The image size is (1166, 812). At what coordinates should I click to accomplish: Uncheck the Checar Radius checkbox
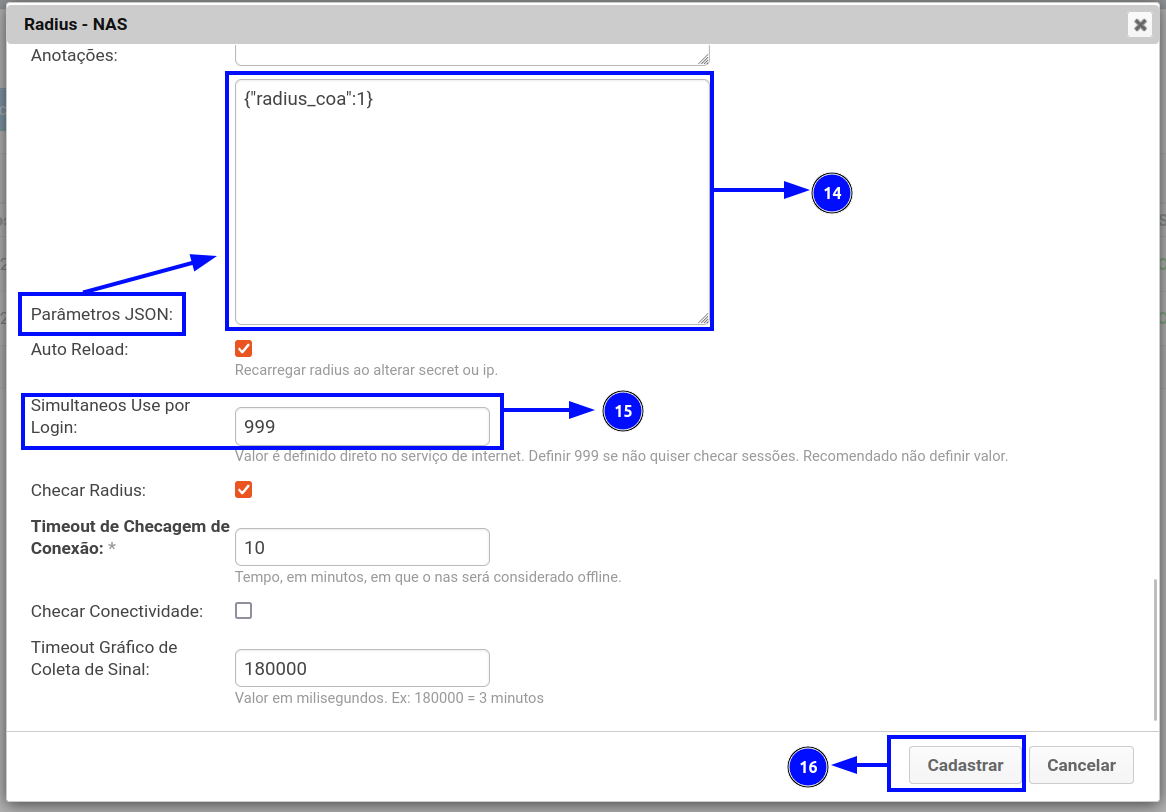tap(243, 490)
